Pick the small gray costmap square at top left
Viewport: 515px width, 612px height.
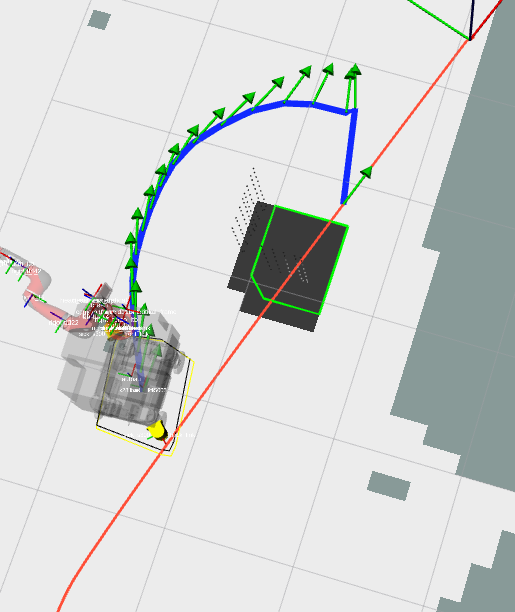click(x=99, y=20)
